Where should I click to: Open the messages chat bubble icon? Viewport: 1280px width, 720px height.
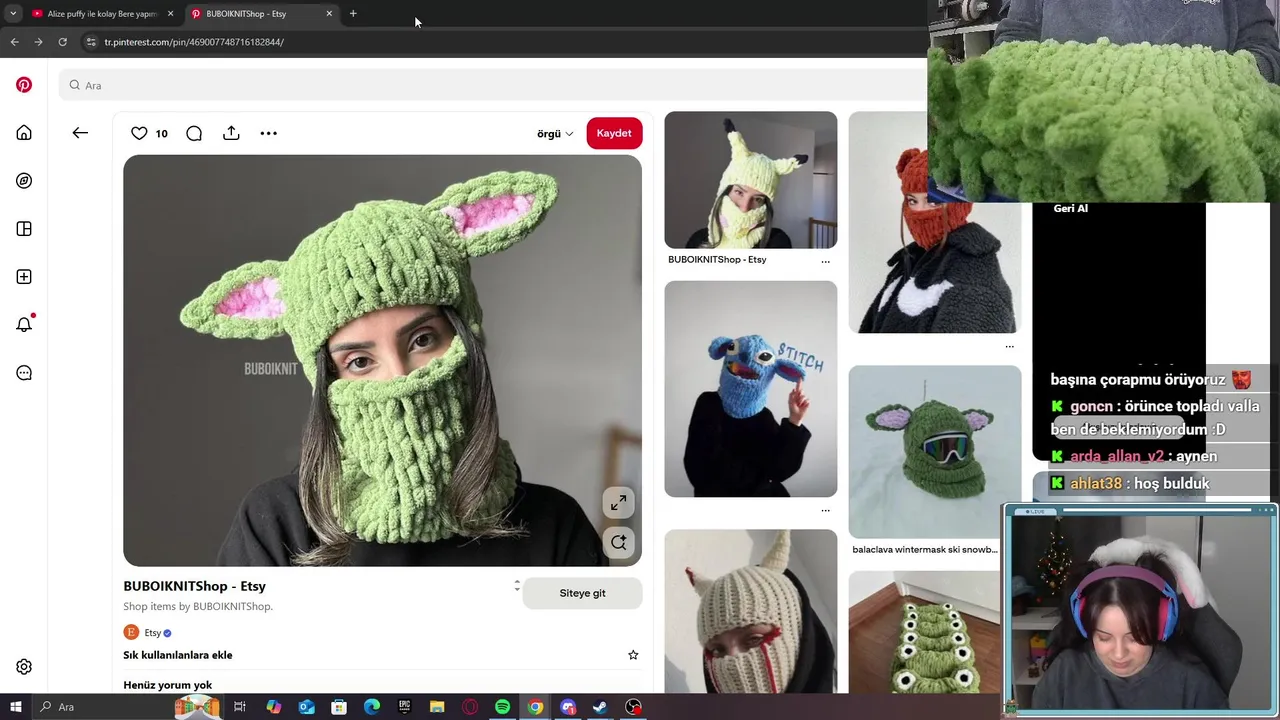[24, 373]
